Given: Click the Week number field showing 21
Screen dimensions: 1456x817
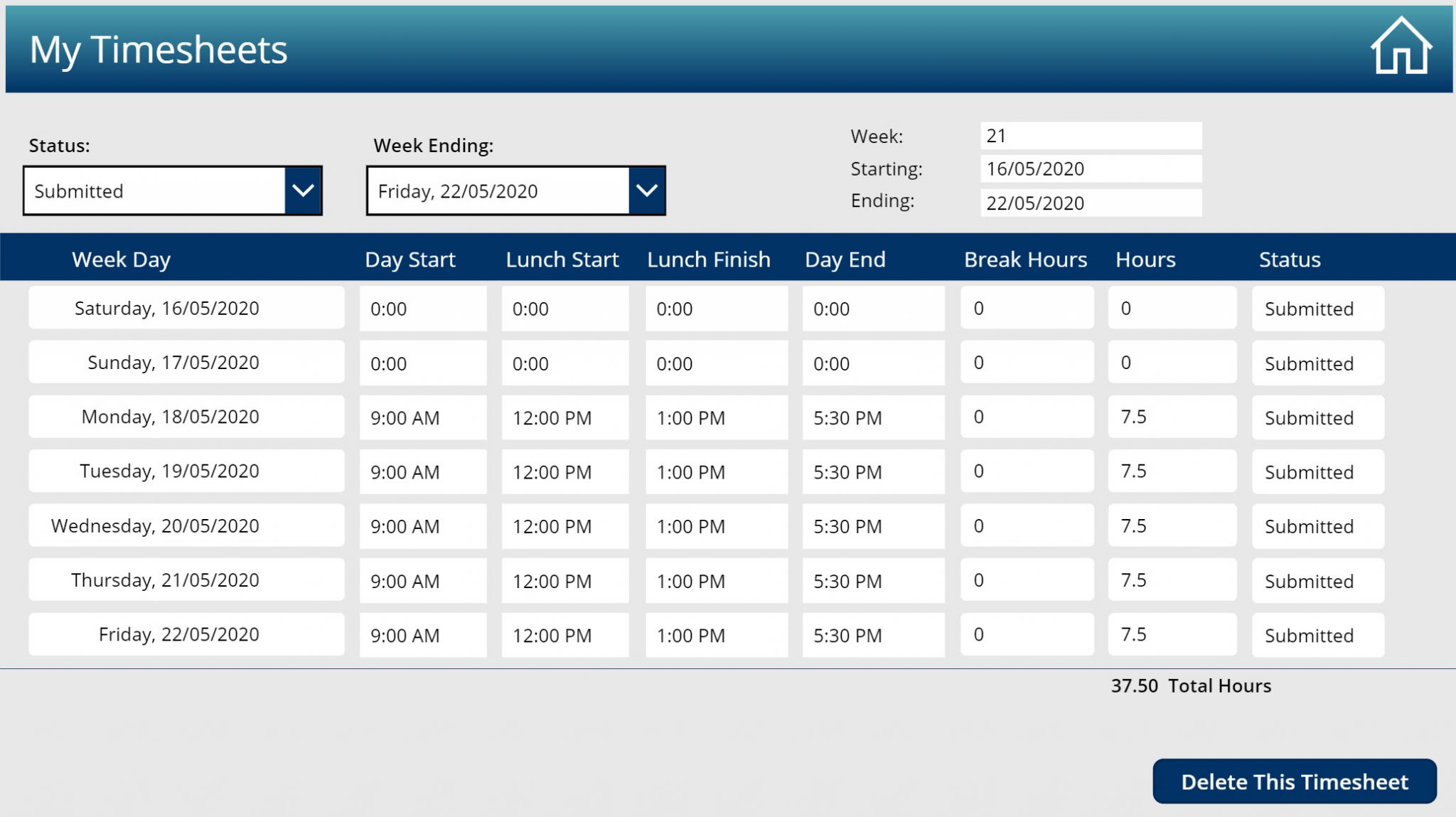Looking at the screenshot, I should (1091, 134).
